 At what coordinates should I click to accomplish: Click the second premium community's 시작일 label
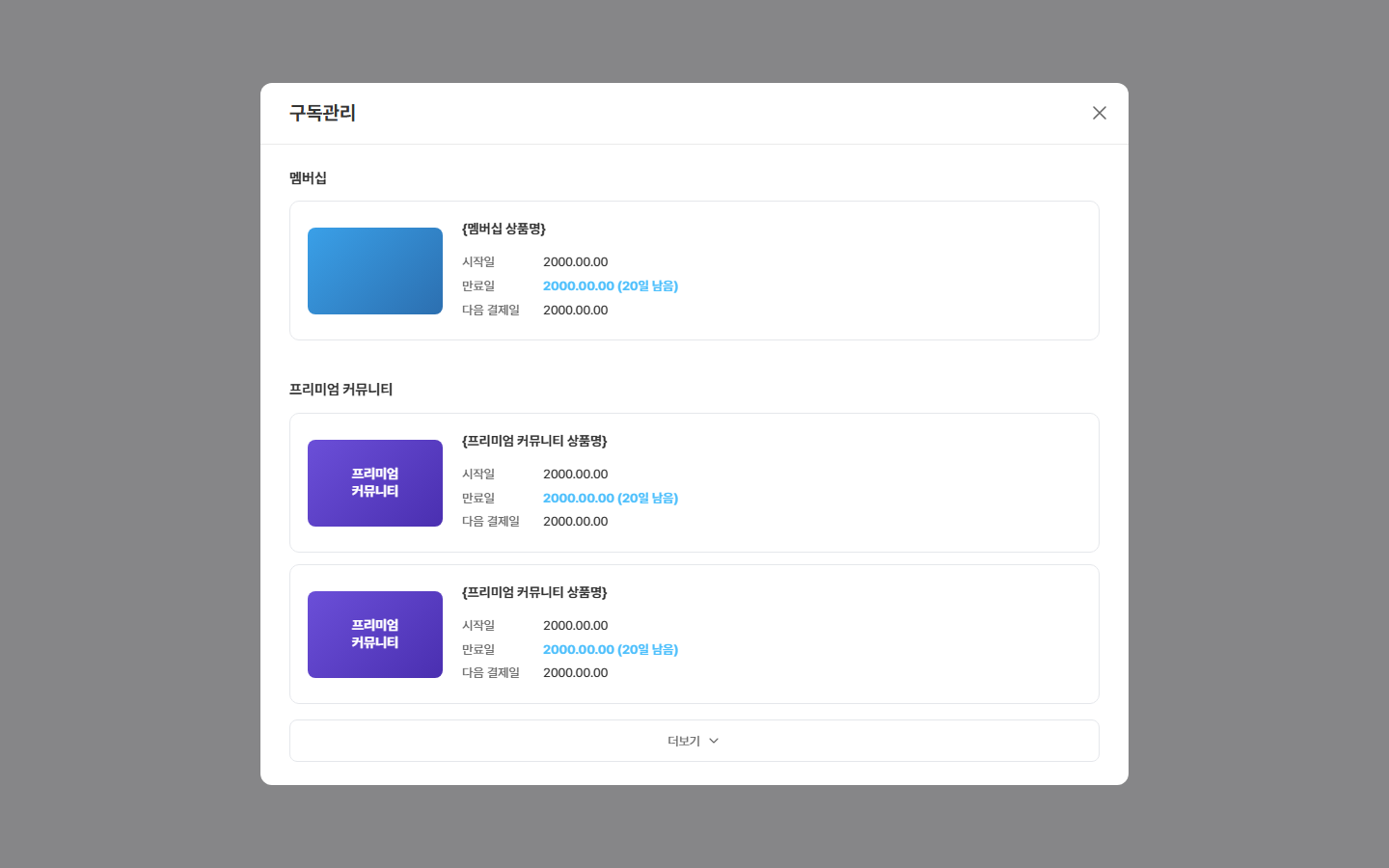click(478, 625)
